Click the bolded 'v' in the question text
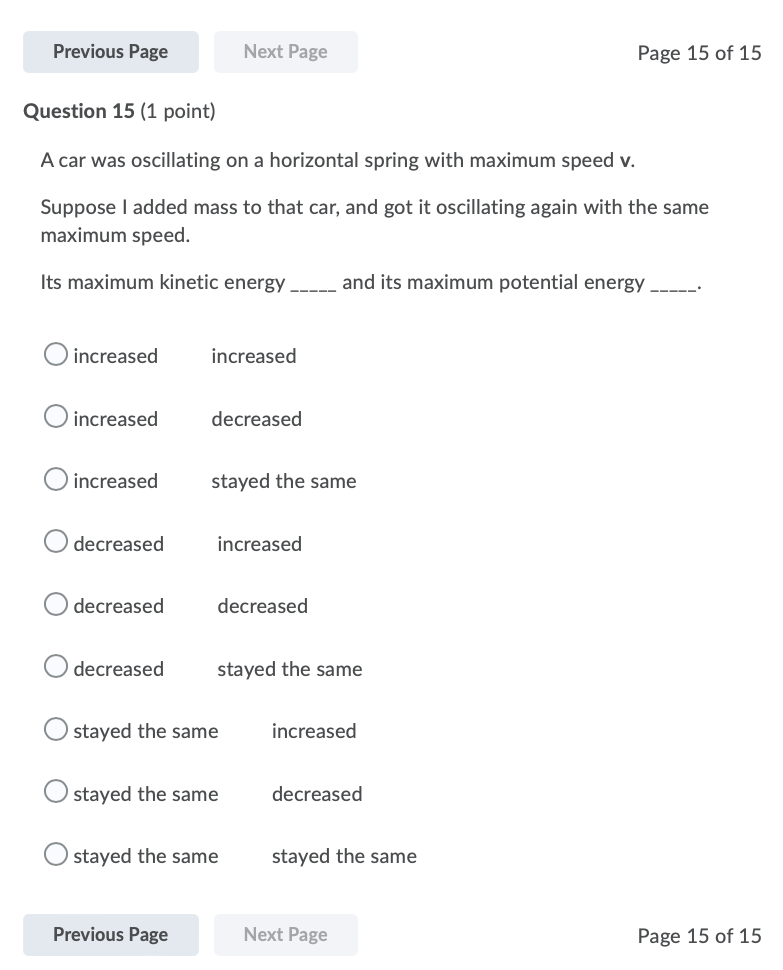Screen dimensions: 783x970 pyautogui.click(x=625, y=160)
